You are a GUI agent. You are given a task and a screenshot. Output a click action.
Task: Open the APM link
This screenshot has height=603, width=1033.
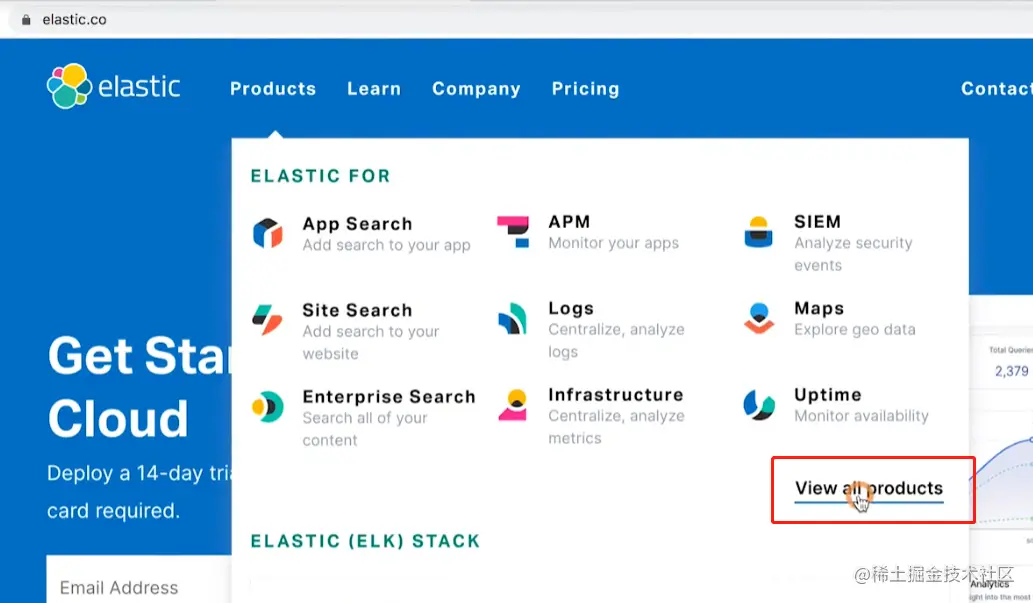(x=569, y=222)
